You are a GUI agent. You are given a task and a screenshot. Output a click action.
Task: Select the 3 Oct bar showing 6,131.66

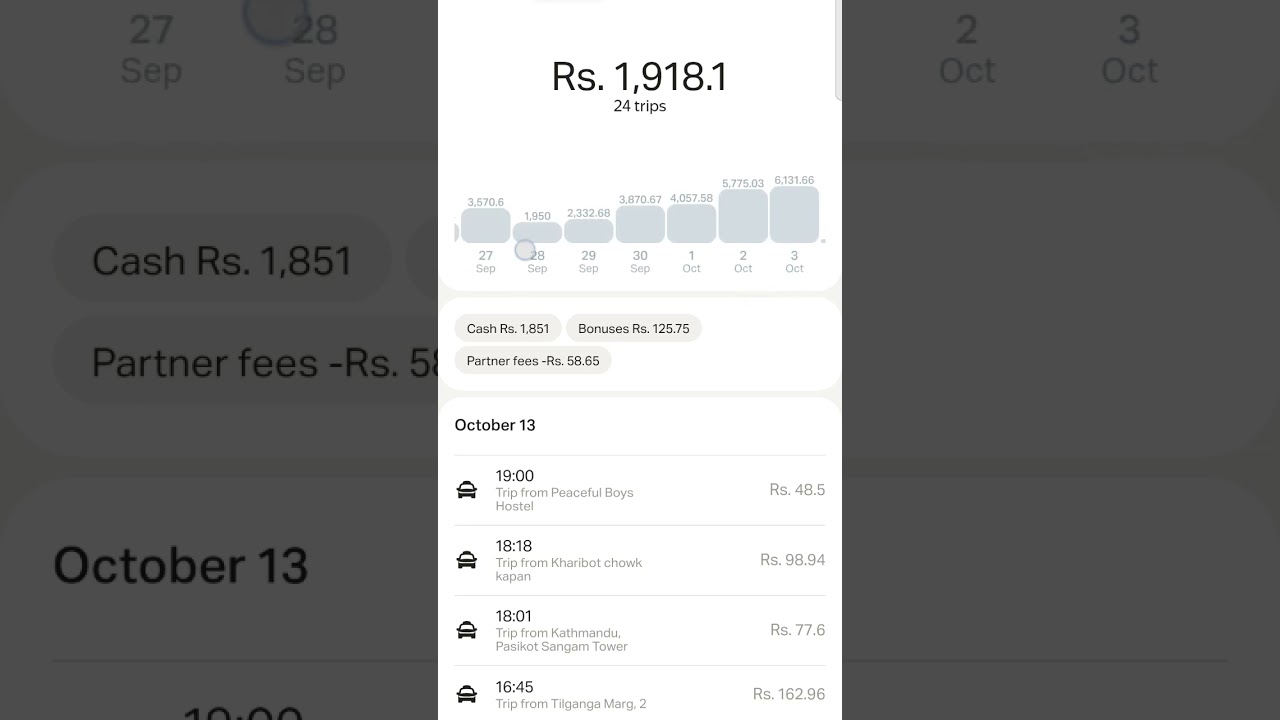pos(794,214)
